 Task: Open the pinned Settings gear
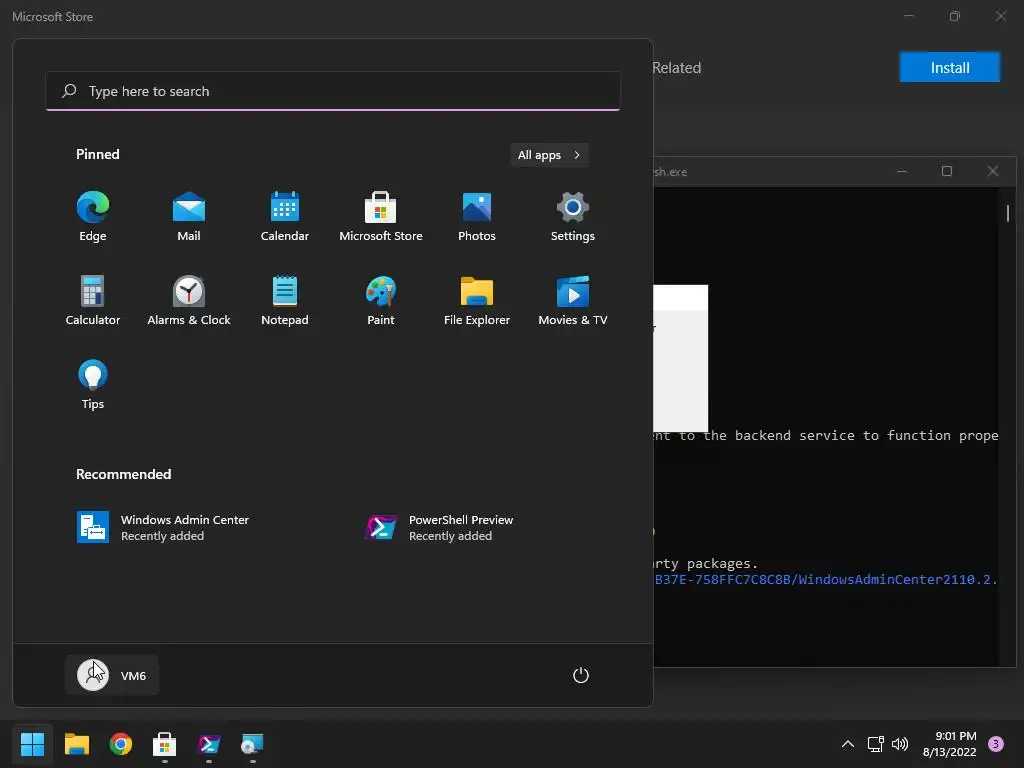tap(573, 216)
